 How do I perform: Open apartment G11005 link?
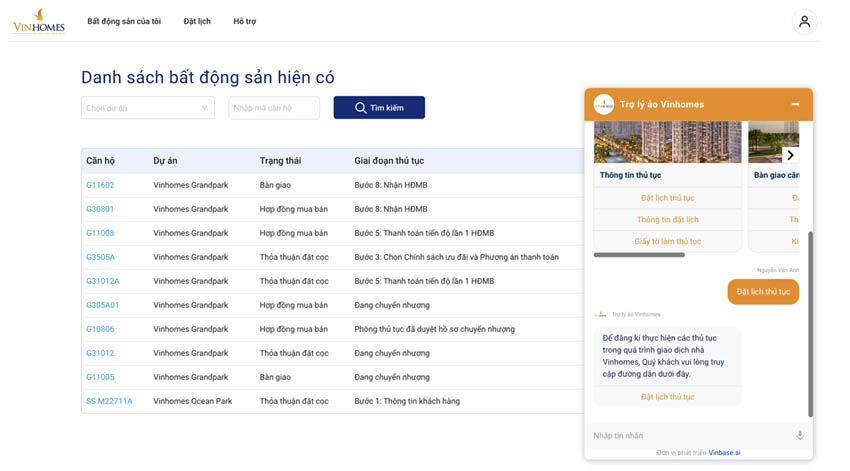100,377
